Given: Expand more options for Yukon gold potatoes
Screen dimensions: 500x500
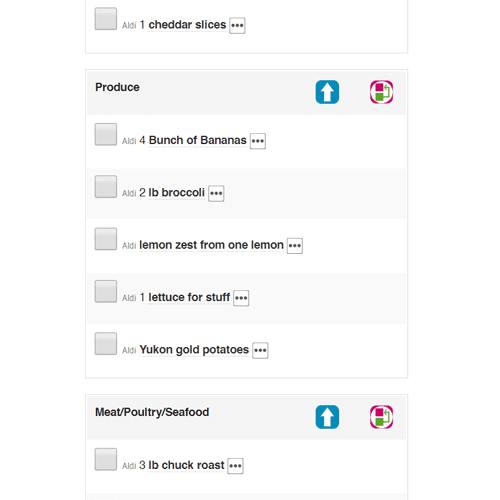Looking at the screenshot, I should click(260, 351).
